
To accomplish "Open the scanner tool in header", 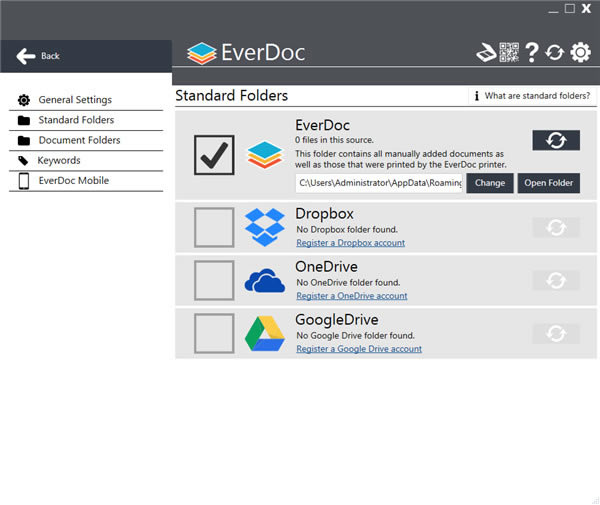I will click(x=486, y=53).
